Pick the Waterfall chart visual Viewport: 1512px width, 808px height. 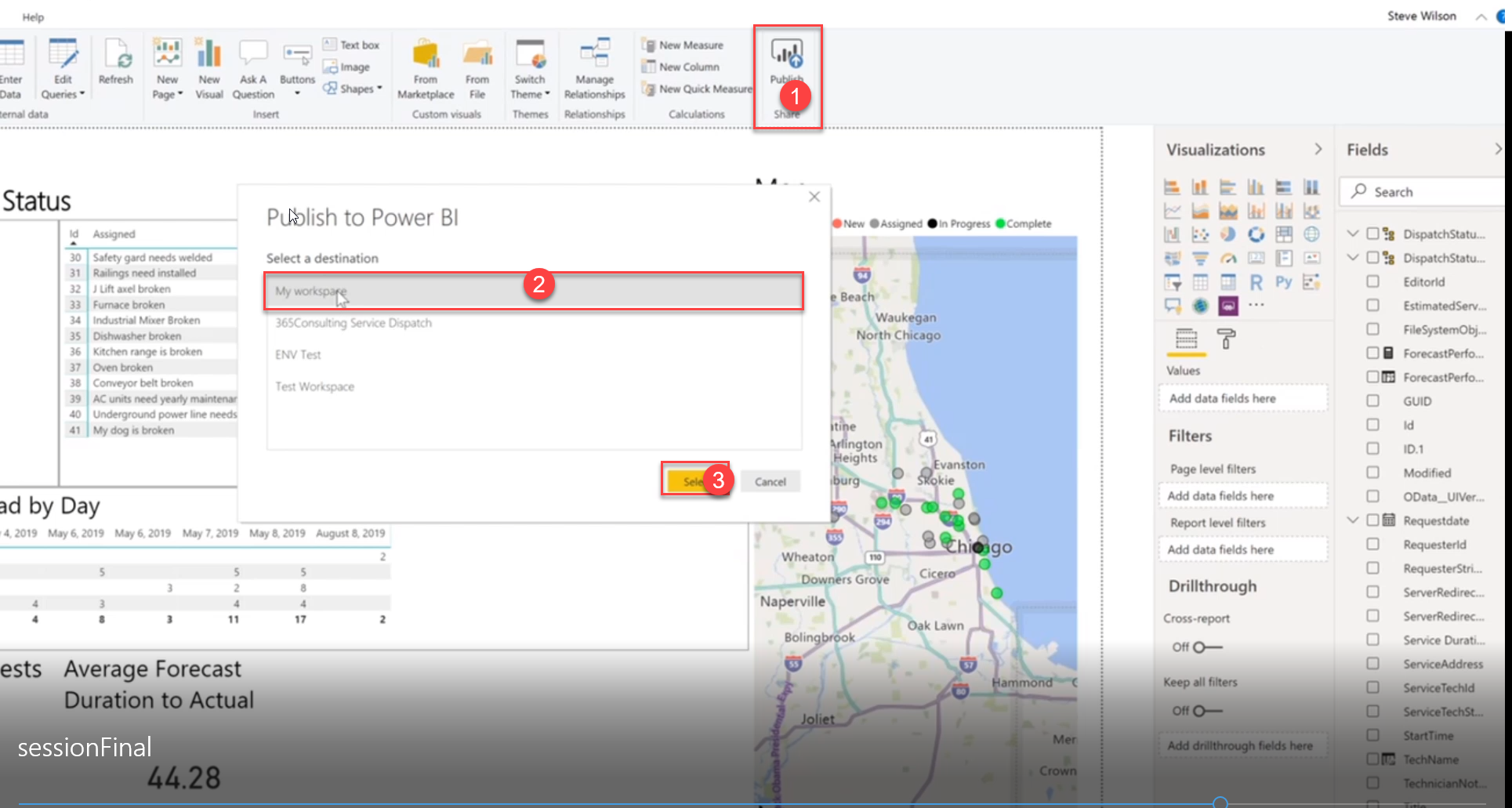[1172, 234]
